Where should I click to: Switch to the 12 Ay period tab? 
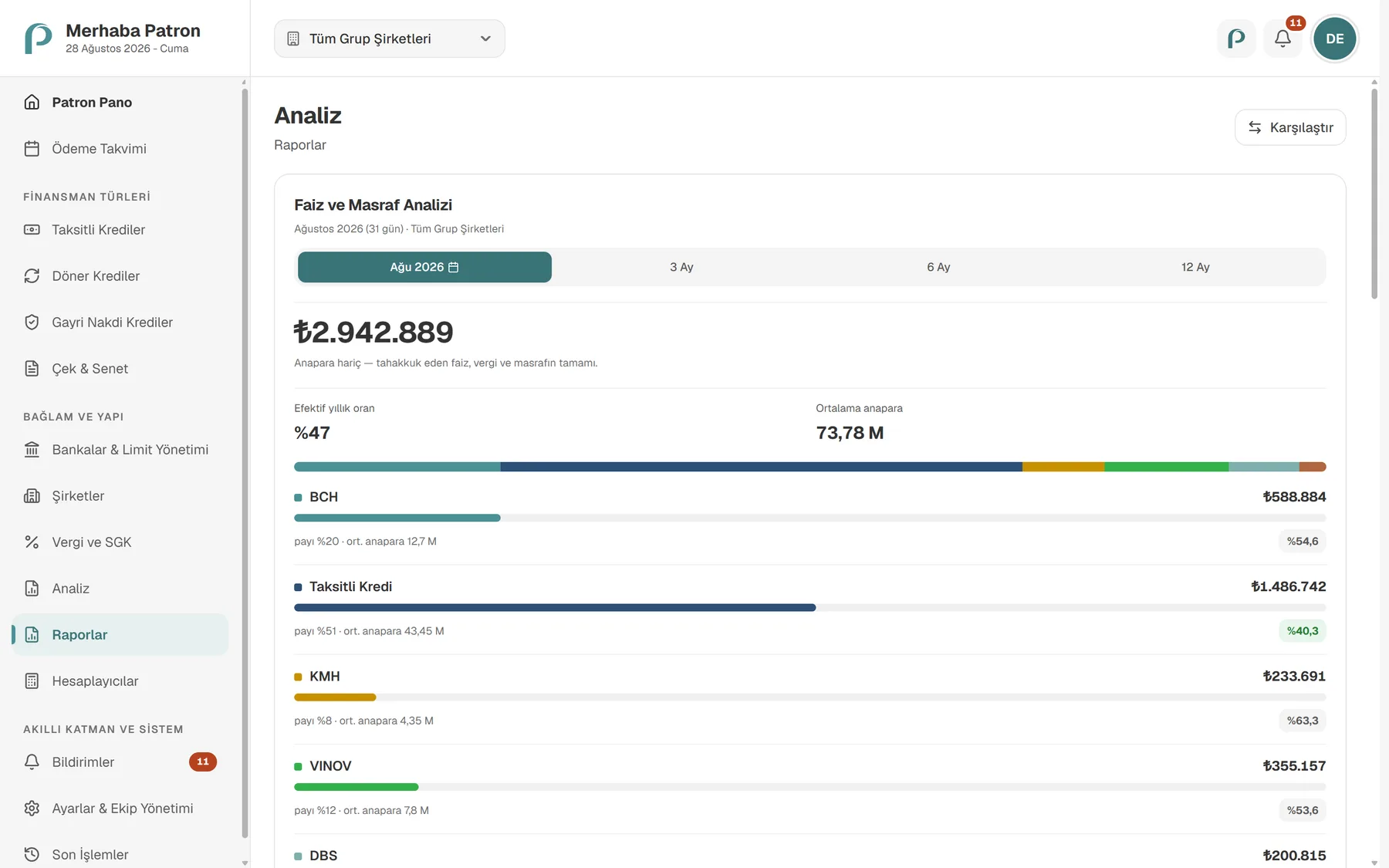click(x=1195, y=267)
